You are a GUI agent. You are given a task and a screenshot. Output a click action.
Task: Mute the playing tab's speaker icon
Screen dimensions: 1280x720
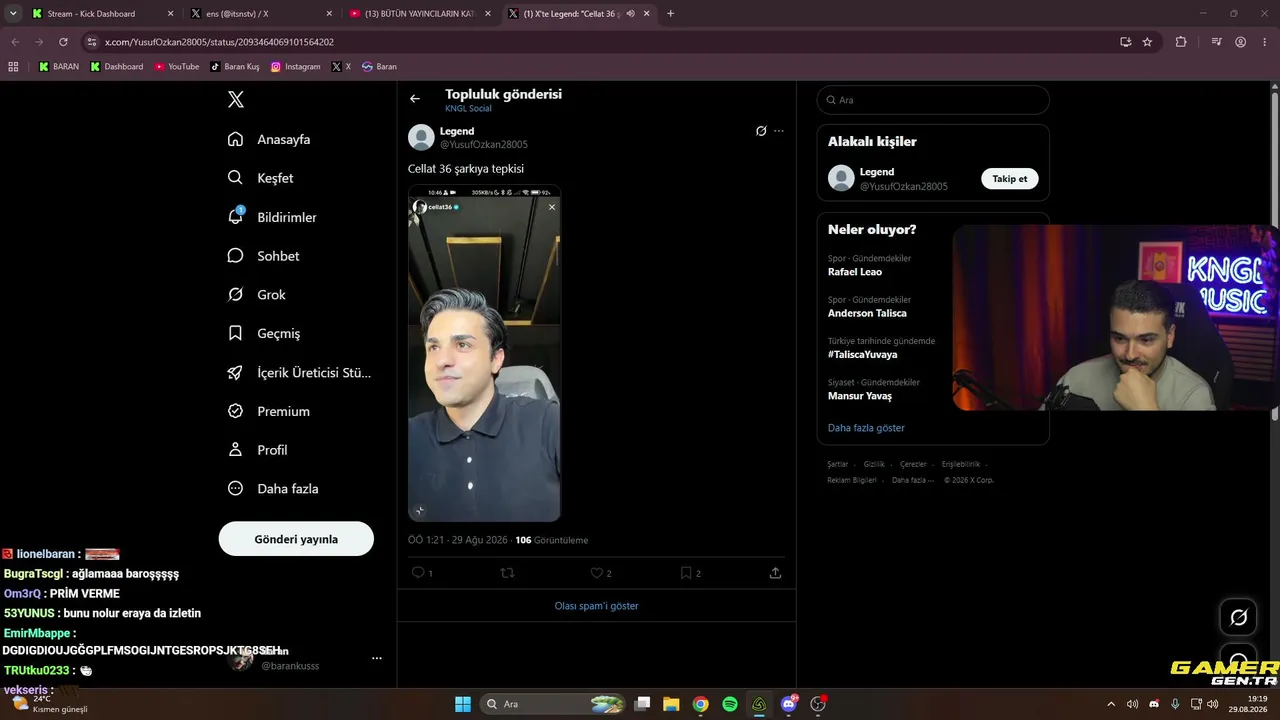click(631, 14)
